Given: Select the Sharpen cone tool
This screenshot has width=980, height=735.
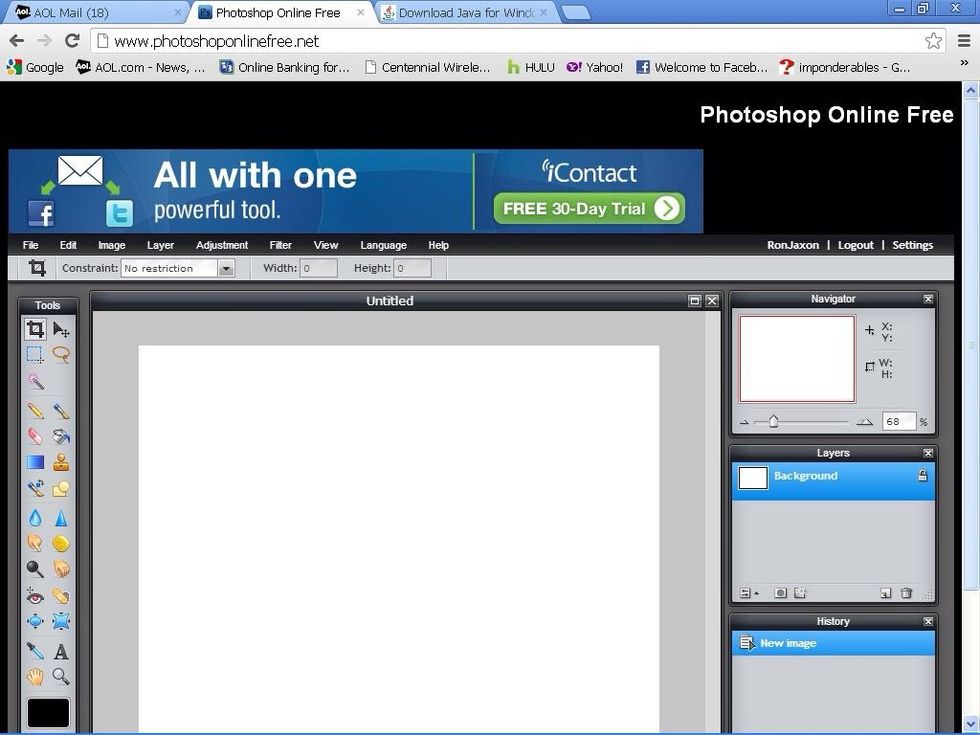Looking at the screenshot, I should pyautogui.click(x=61, y=518).
